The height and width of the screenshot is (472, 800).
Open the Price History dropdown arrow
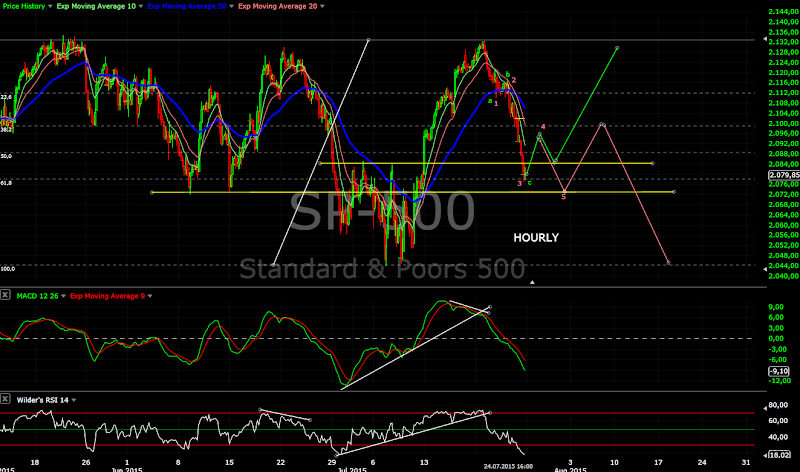click(50, 7)
